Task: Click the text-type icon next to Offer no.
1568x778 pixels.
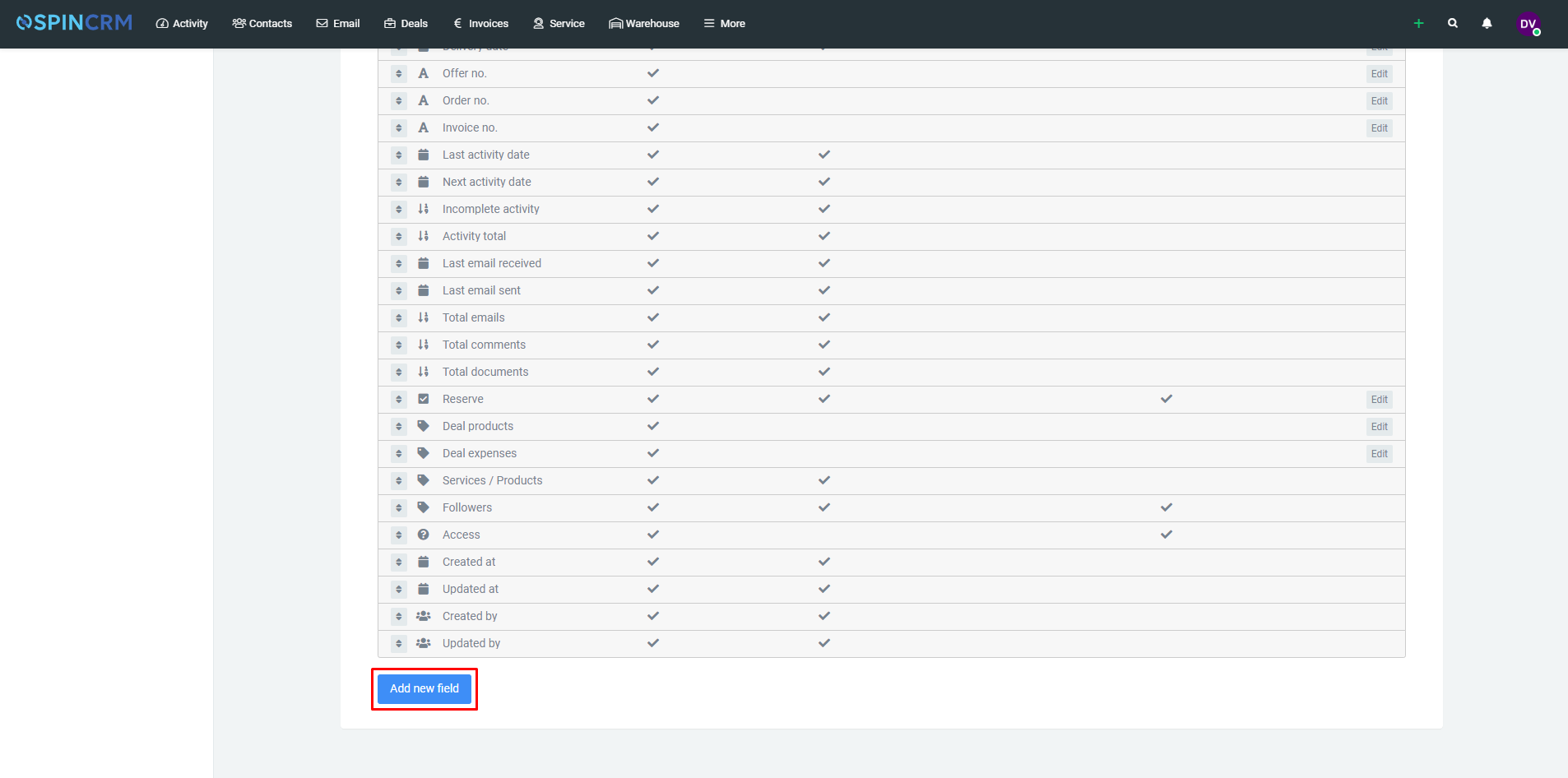Action: pyautogui.click(x=424, y=73)
